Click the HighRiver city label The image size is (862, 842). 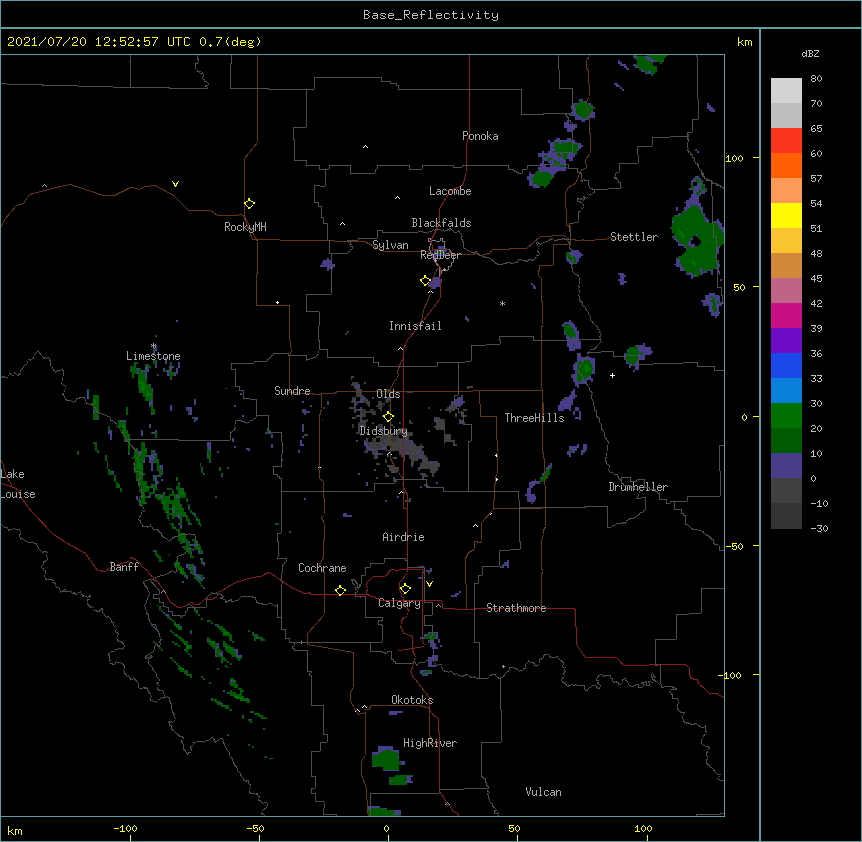point(430,743)
